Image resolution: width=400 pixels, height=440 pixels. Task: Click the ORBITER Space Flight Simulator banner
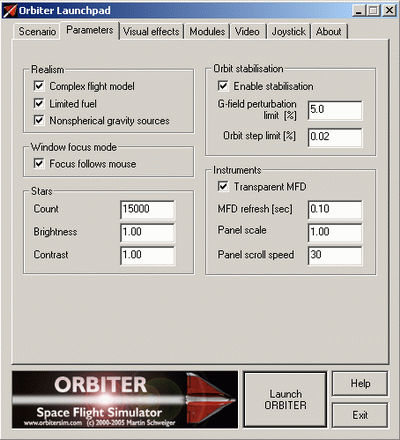coord(125,399)
